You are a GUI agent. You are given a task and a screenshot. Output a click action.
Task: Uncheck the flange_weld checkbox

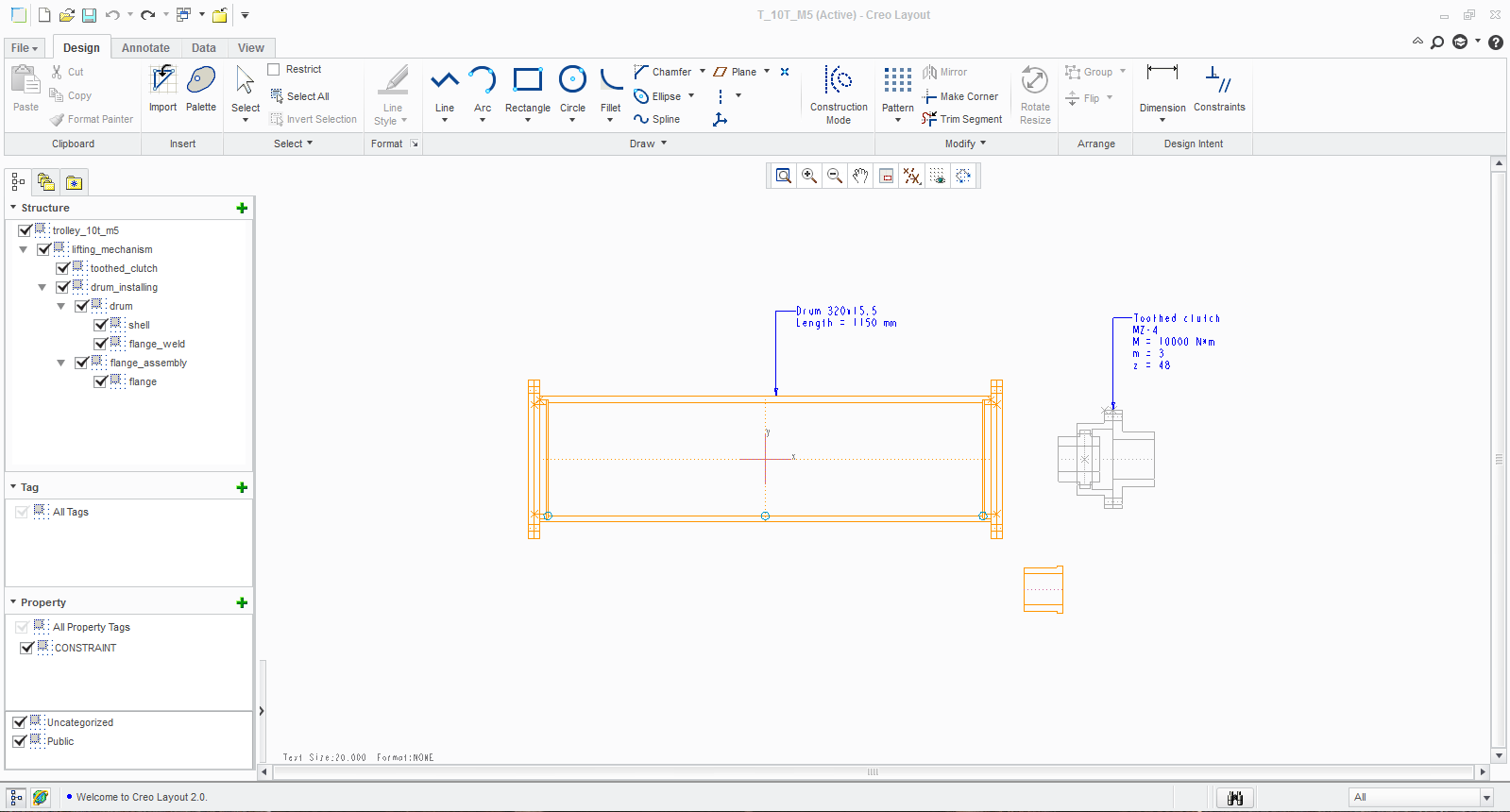click(101, 344)
